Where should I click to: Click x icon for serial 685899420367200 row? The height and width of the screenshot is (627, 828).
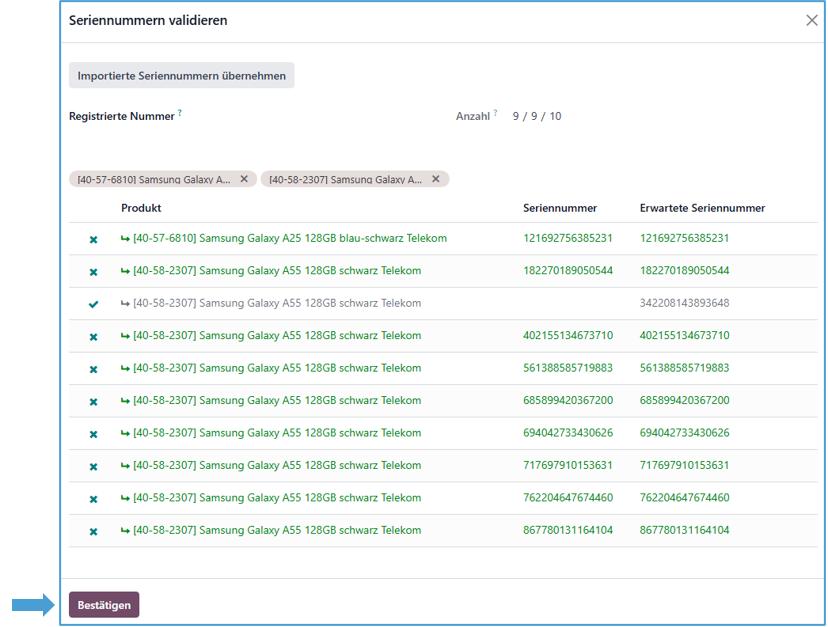[93, 401]
